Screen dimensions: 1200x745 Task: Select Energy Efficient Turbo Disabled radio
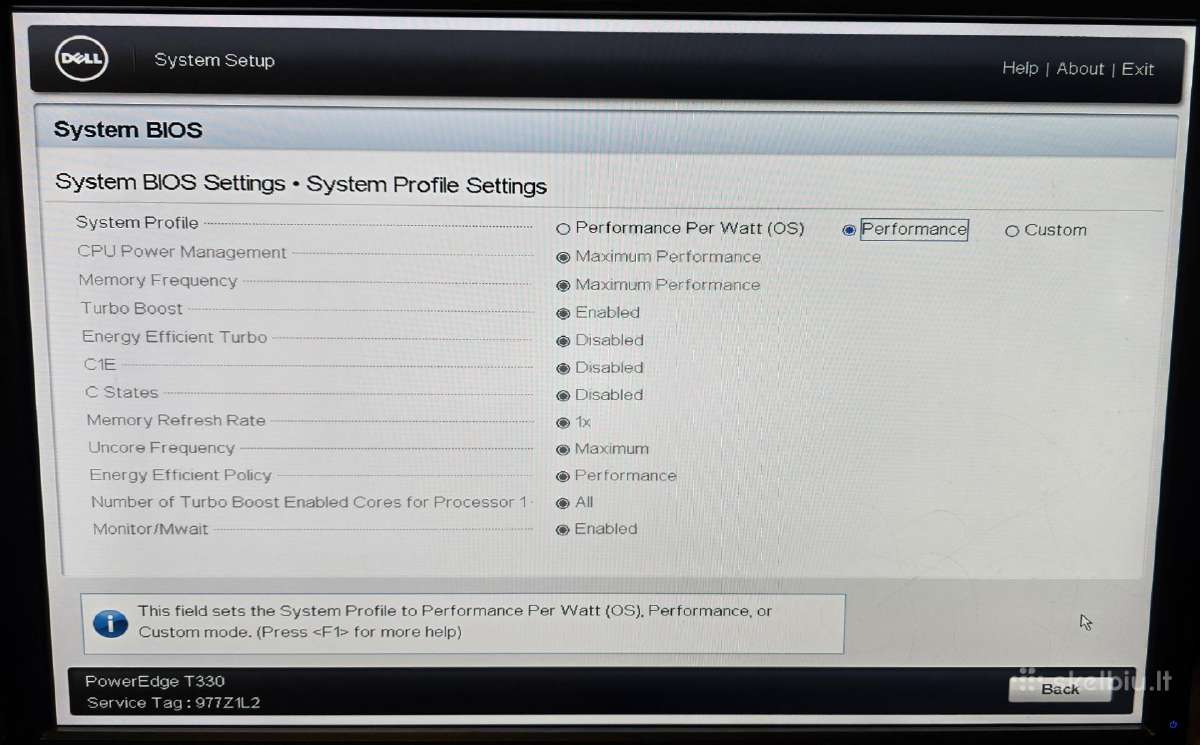563,341
